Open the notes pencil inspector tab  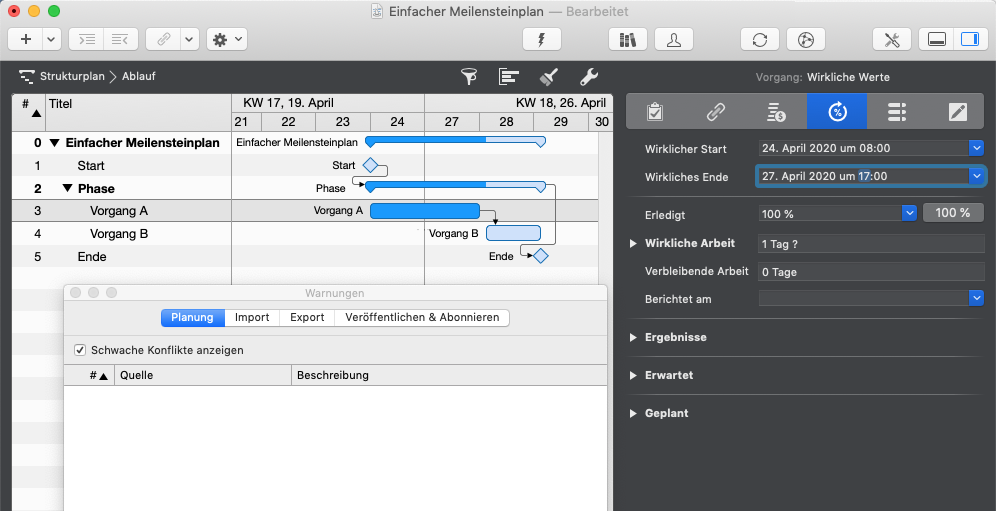click(958, 111)
